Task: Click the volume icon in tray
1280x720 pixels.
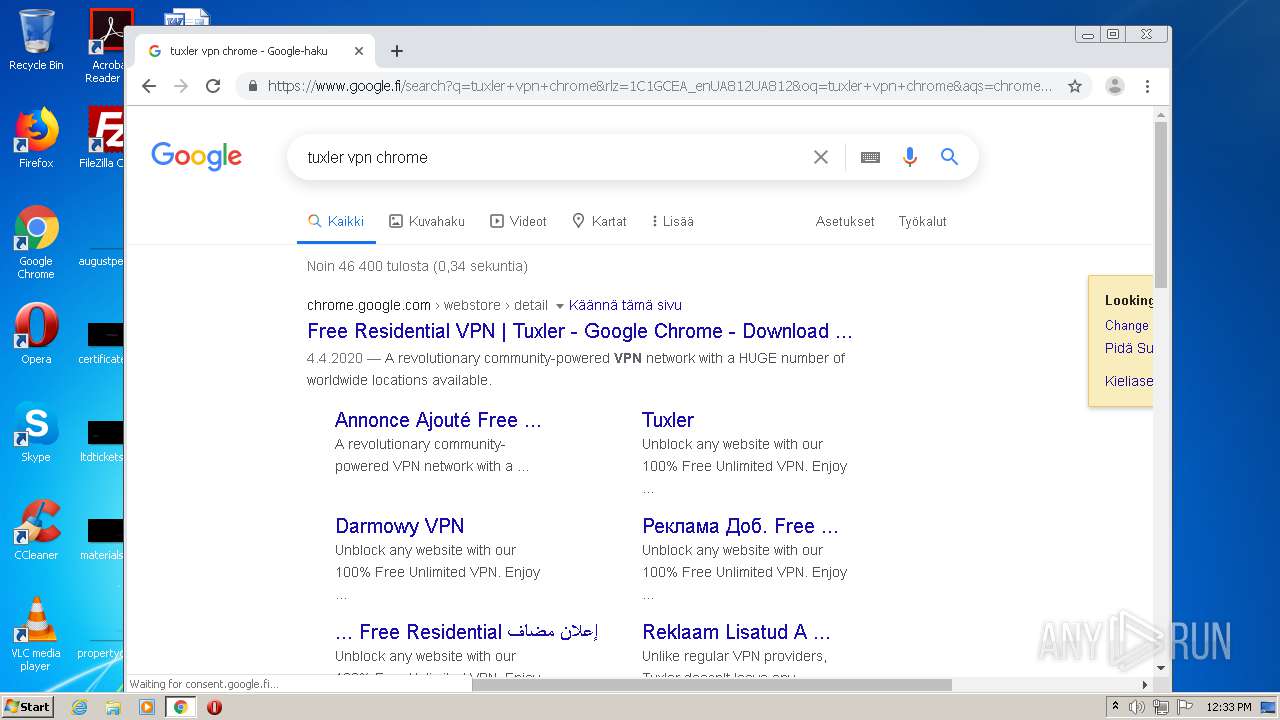Action: click(x=1137, y=707)
